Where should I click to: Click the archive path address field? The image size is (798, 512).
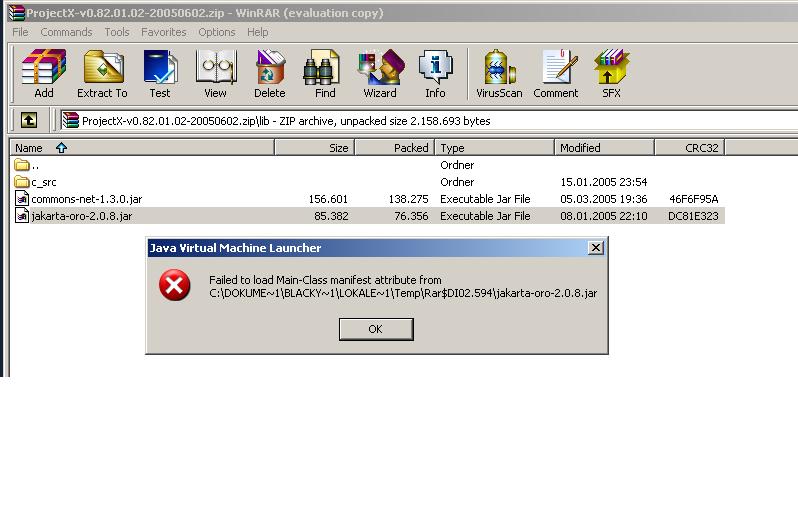[429, 121]
